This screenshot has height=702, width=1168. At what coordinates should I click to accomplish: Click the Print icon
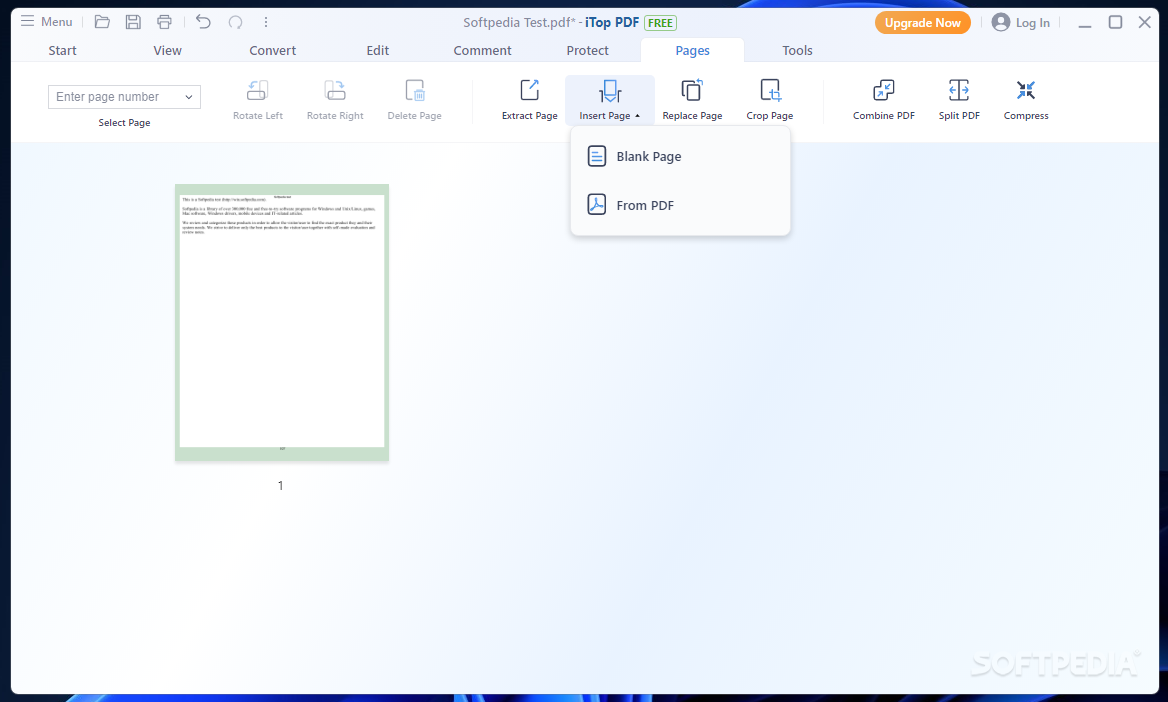click(164, 22)
